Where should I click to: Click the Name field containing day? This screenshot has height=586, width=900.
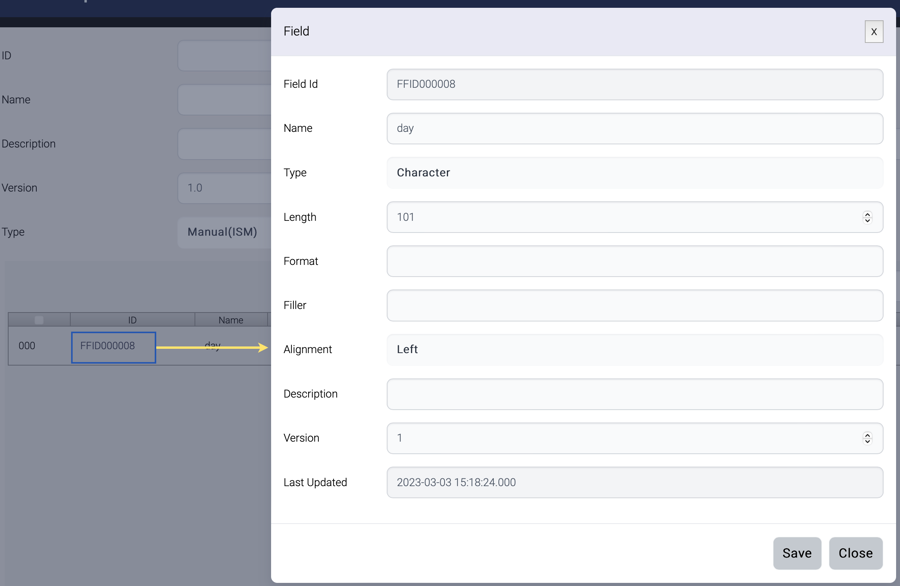634,129
